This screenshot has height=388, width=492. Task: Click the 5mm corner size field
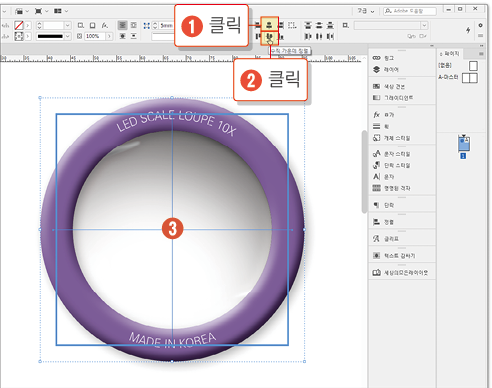click(x=166, y=25)
